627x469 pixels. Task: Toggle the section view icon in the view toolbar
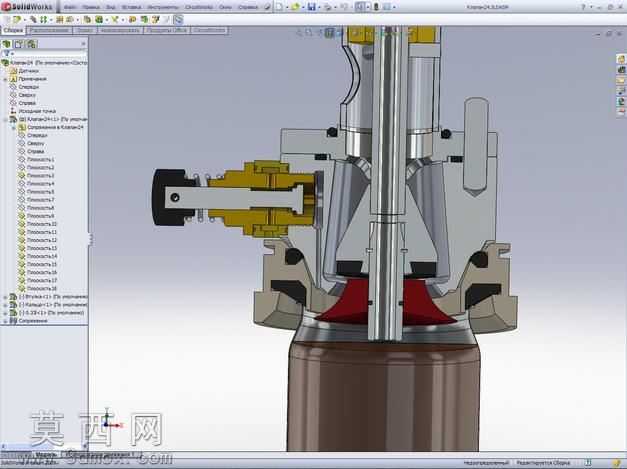(329, 33)
